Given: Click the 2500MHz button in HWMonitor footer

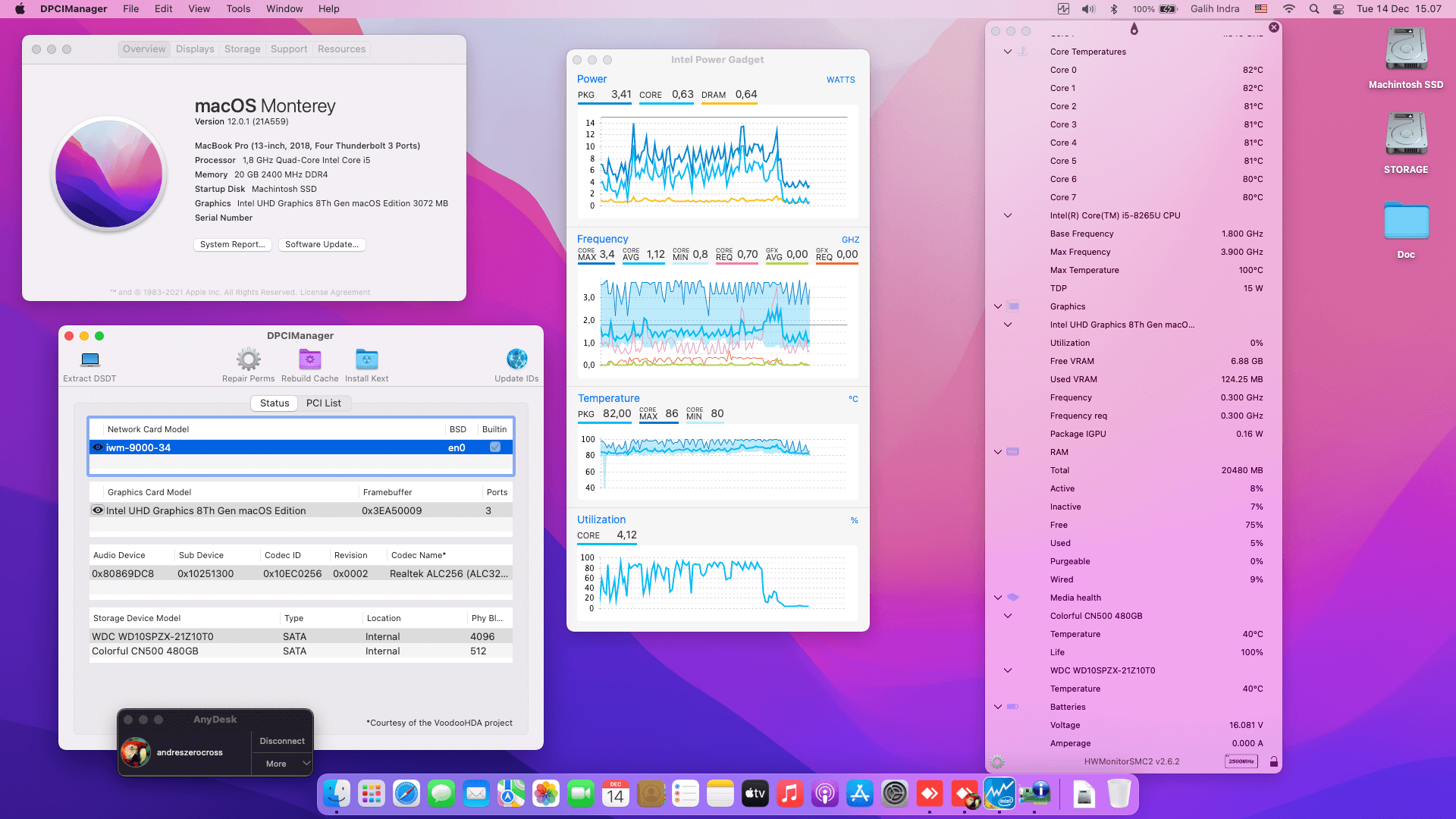Looking at the screenshot, I should click(x=1241, y=761).
